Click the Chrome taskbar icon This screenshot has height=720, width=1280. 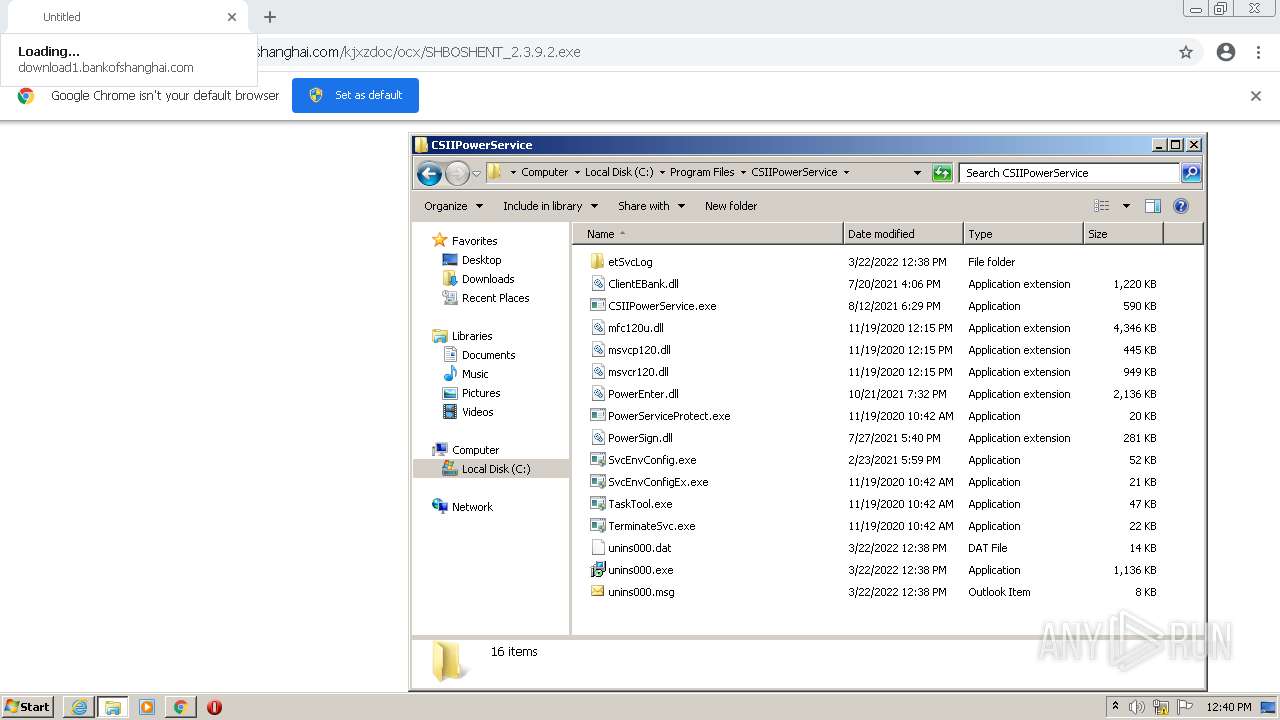(180, 707)
